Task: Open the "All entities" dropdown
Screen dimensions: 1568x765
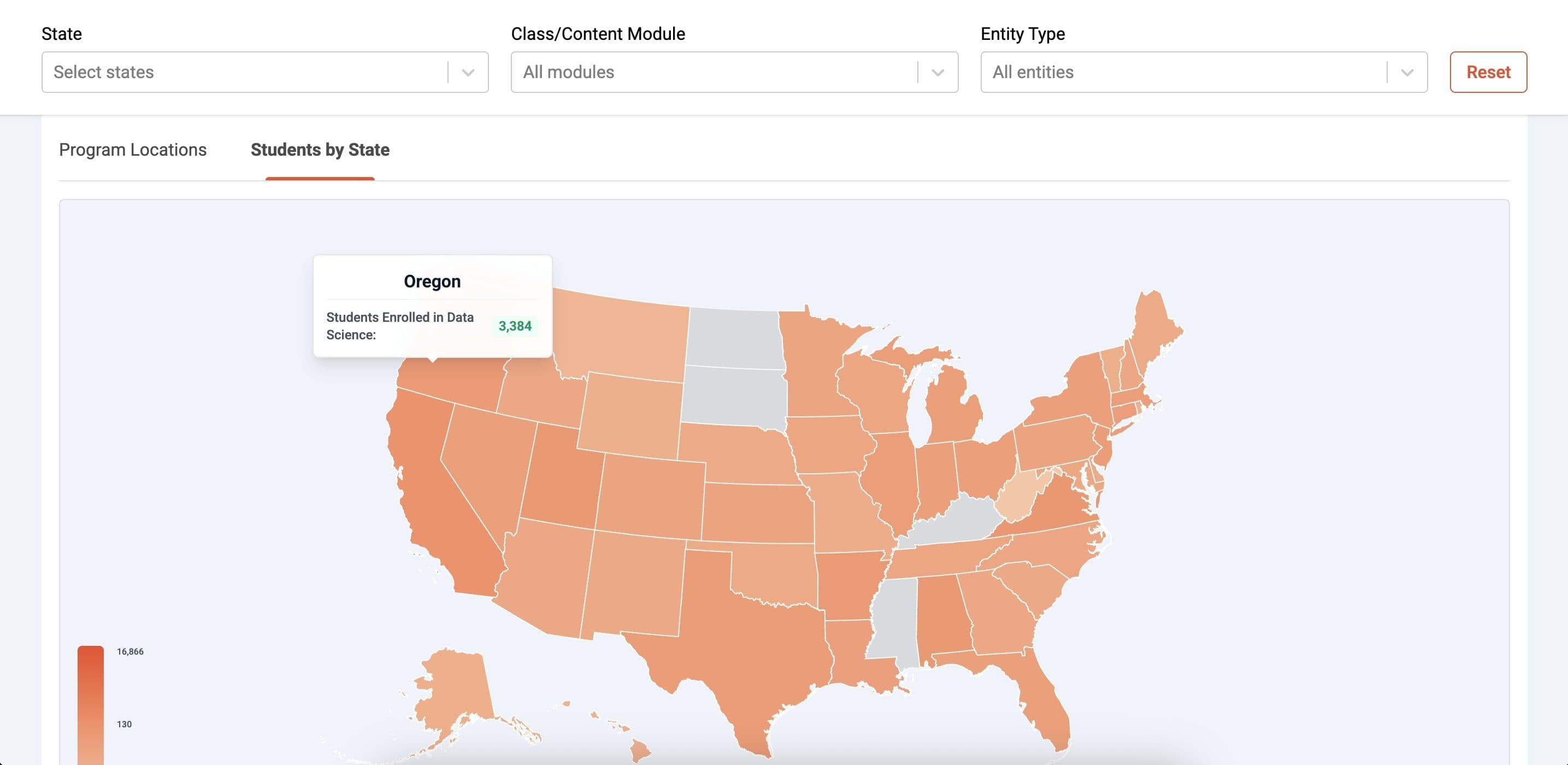Action: (x=1181, y=73)
